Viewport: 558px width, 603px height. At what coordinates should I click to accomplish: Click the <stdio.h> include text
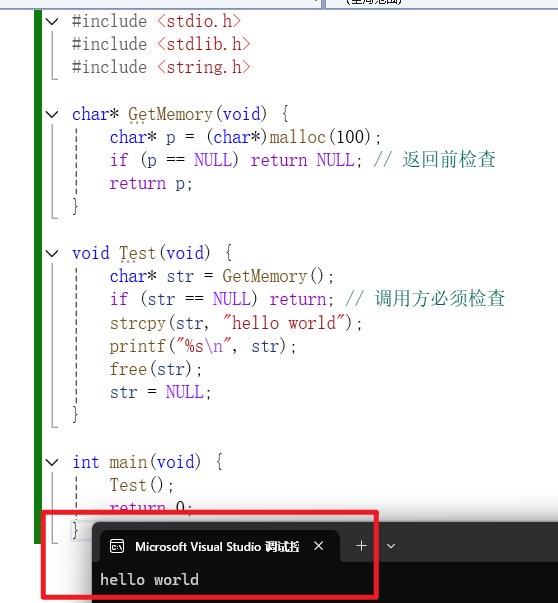[199, 22]
